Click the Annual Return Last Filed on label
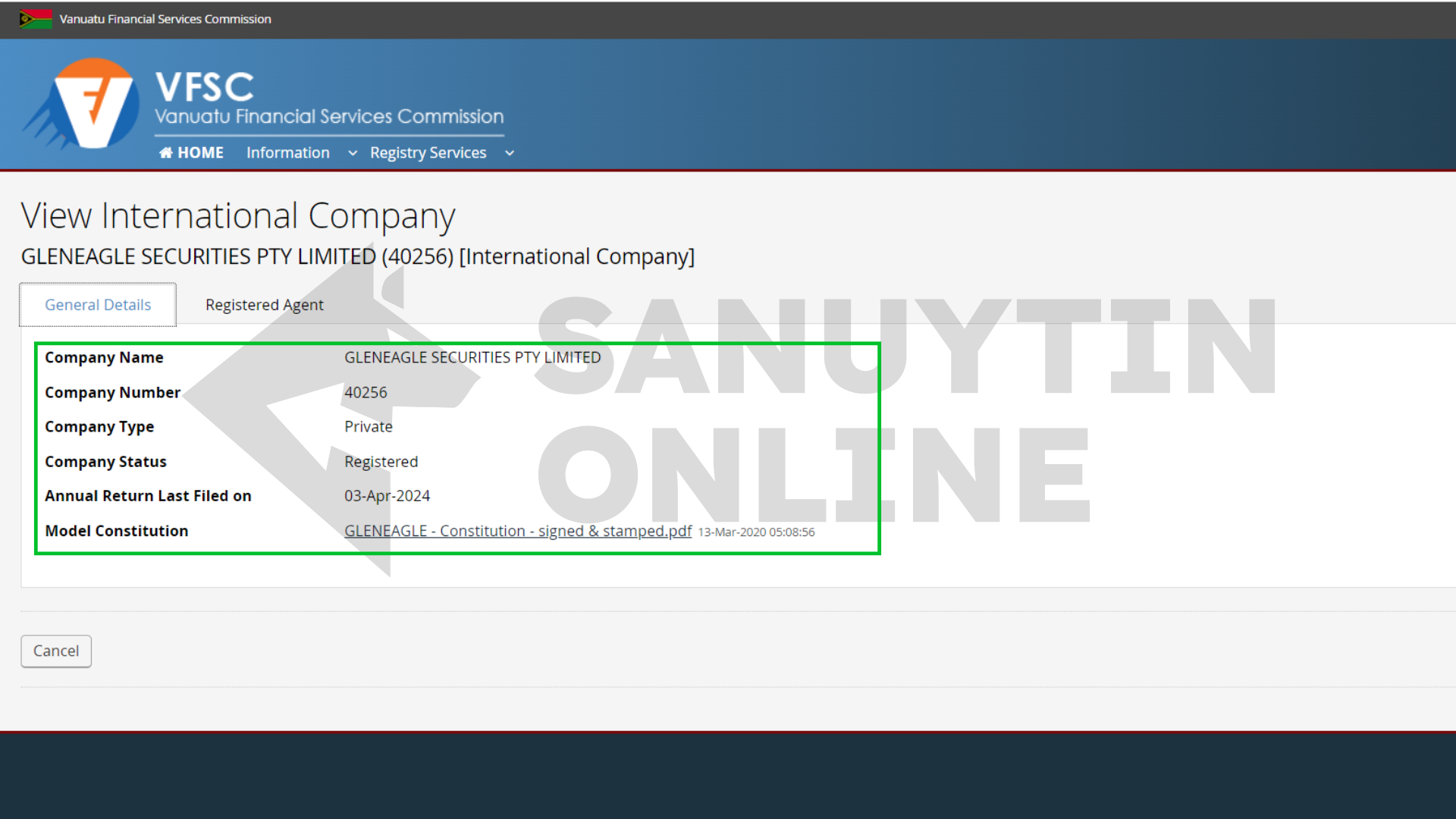The width and height of the screenshot is (1456, 819). point(148,496)
